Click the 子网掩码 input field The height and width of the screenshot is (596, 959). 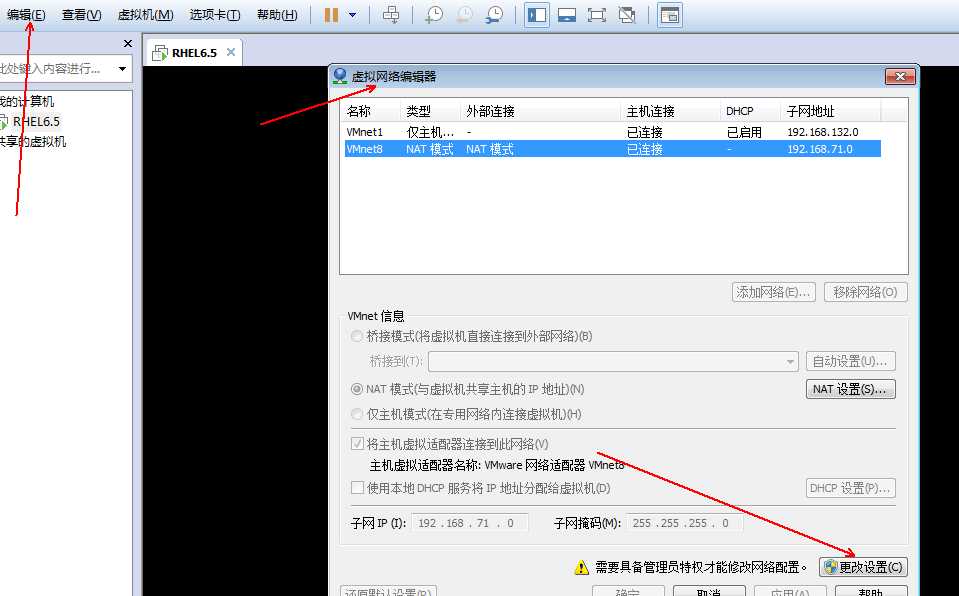684,523
